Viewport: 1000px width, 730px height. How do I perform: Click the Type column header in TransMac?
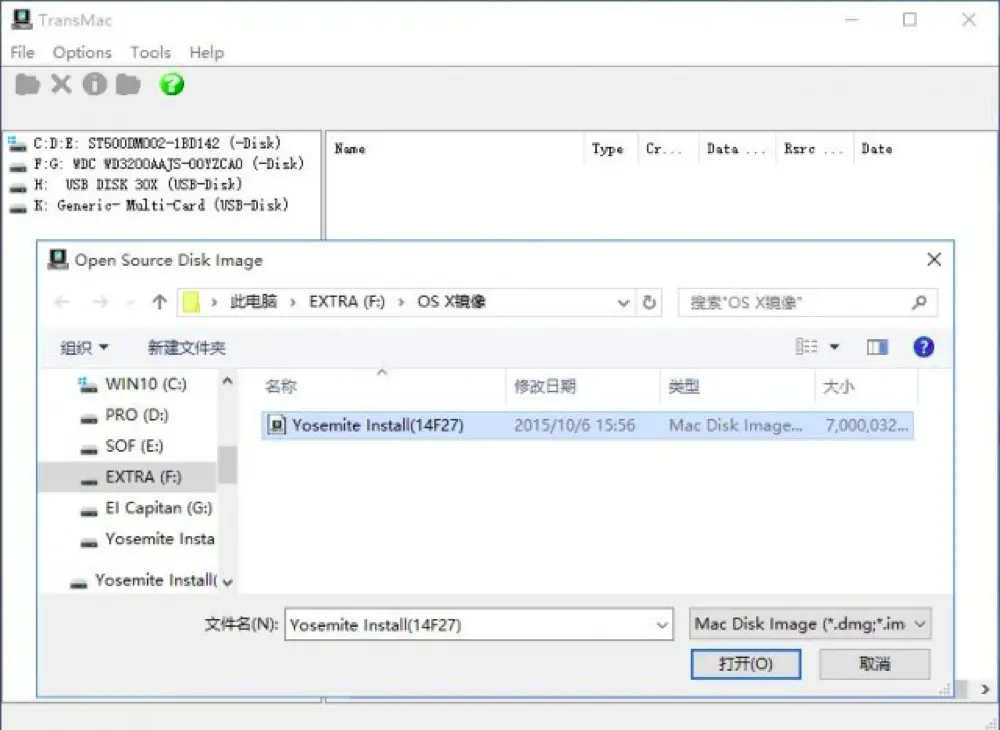[610, 149]
